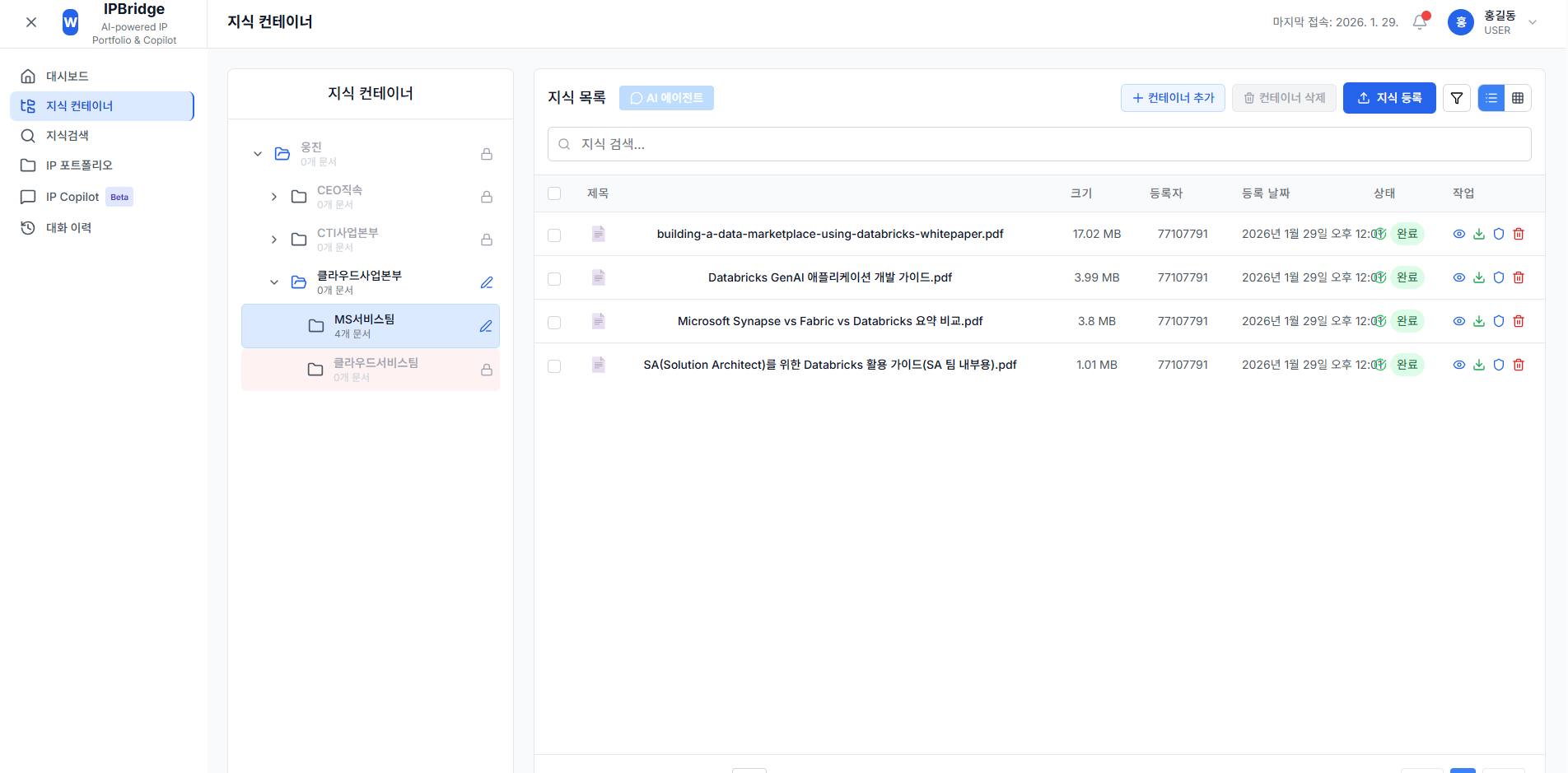Screen dimensions: 1568x773
Task: Click the notification bell icon
Action: click(1420, 22)
